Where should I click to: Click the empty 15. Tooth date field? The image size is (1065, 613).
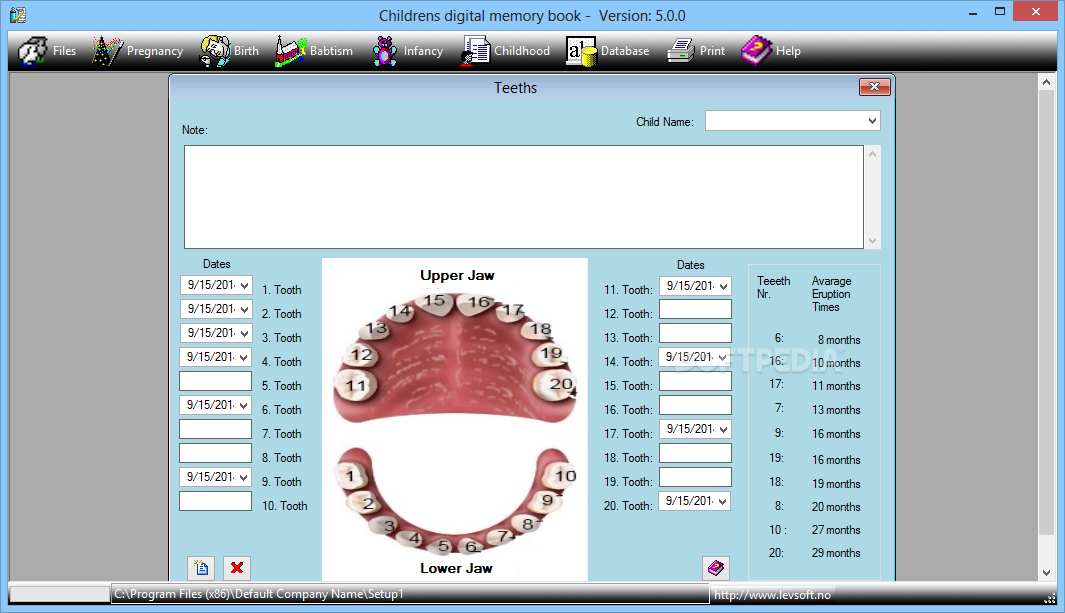click(695, 381)
